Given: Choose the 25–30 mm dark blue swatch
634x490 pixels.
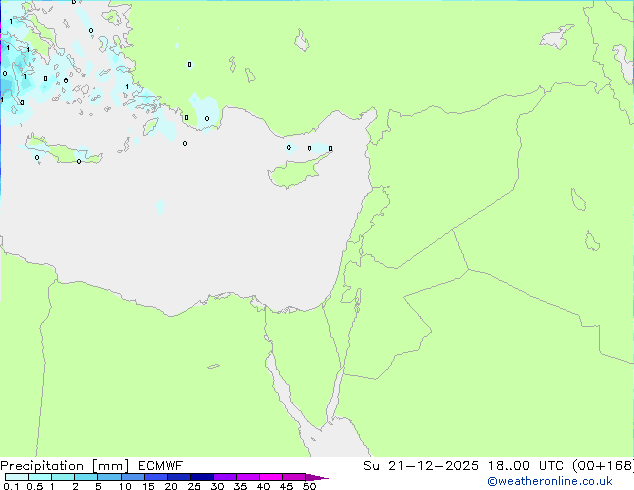Looking at the screenshot, I should 202,477.
